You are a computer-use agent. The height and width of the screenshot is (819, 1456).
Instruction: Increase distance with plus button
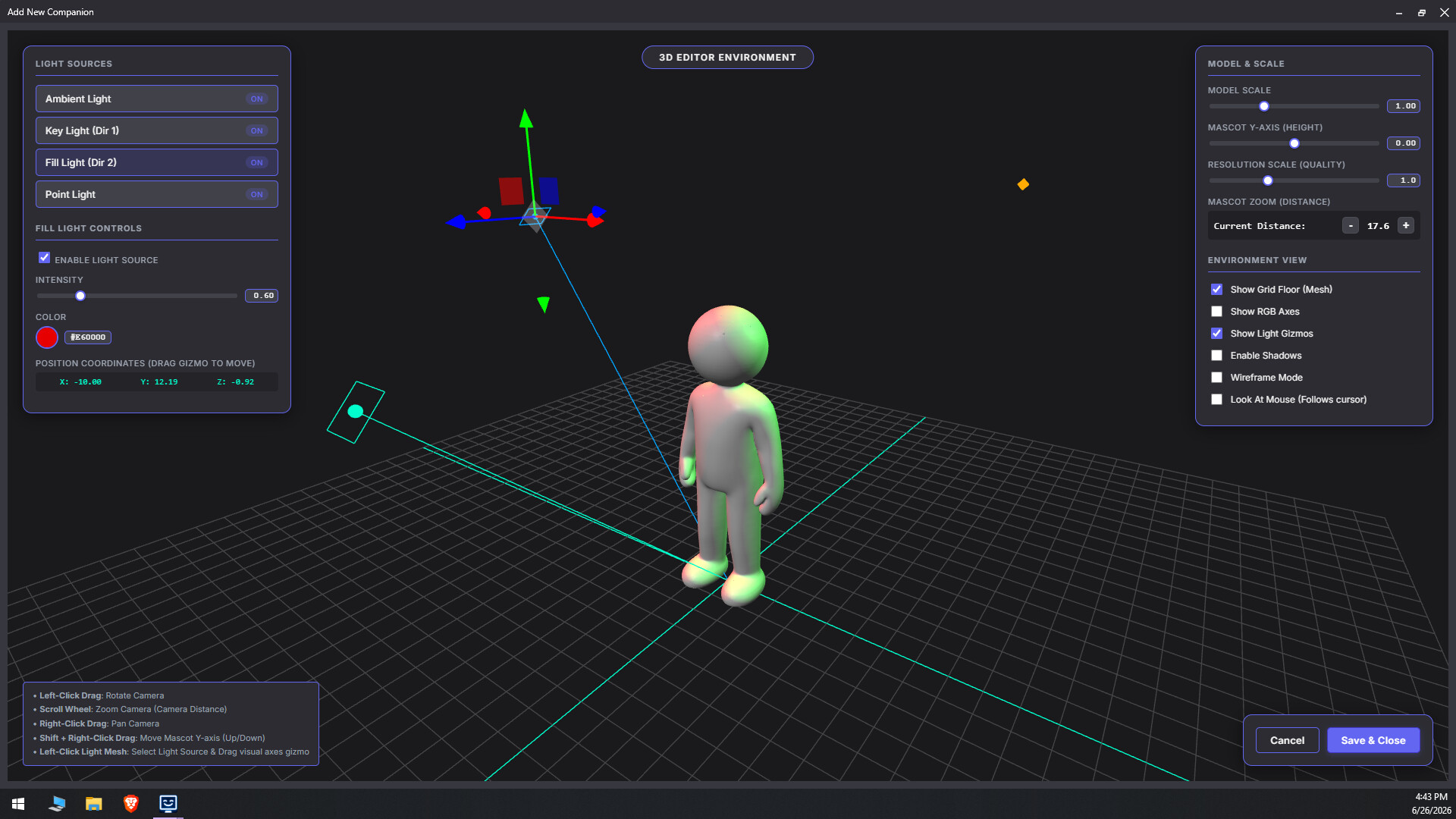1406,226
